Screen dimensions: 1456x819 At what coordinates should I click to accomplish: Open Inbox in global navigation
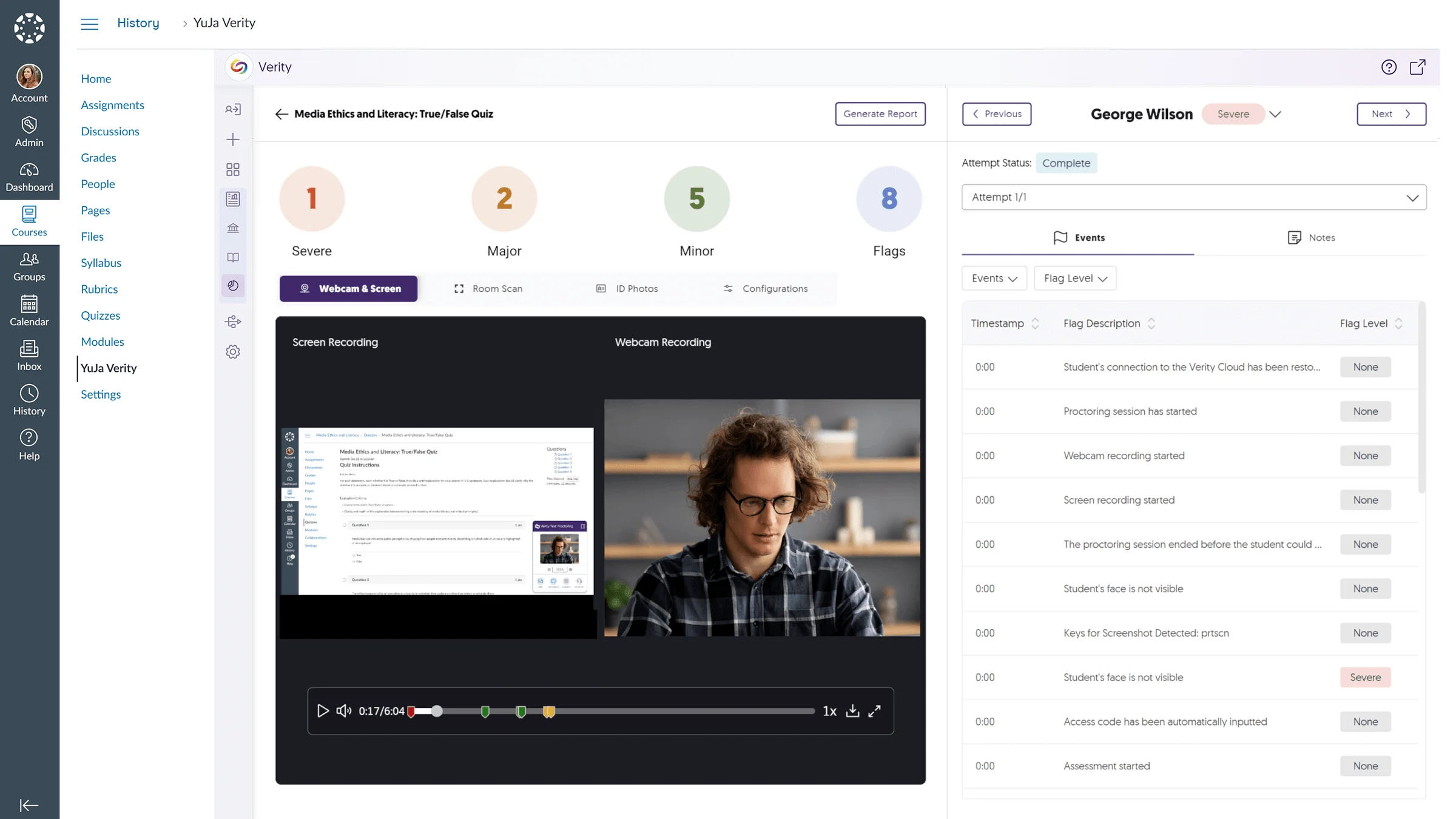click(x=29, y=356)
